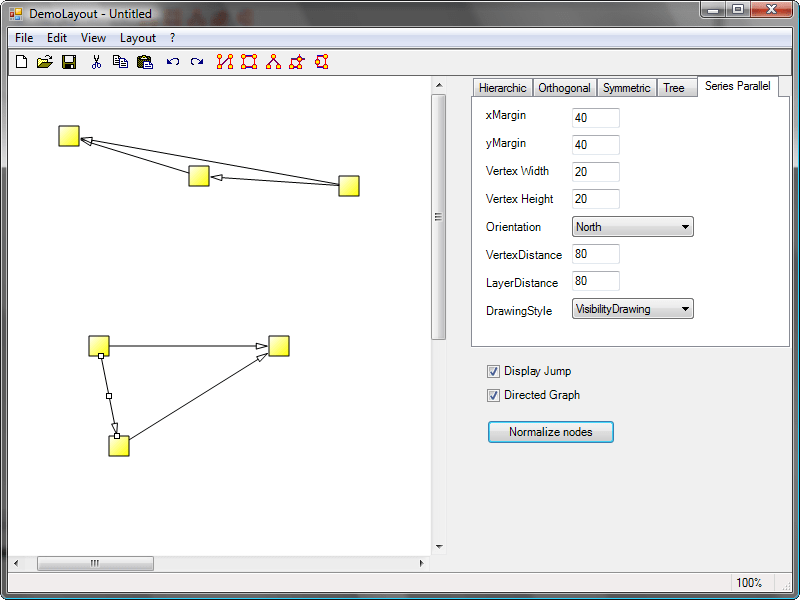Apply the tree layout toolbar icon
The width and height of the screenshot is (800, 600).
point(273,62)
